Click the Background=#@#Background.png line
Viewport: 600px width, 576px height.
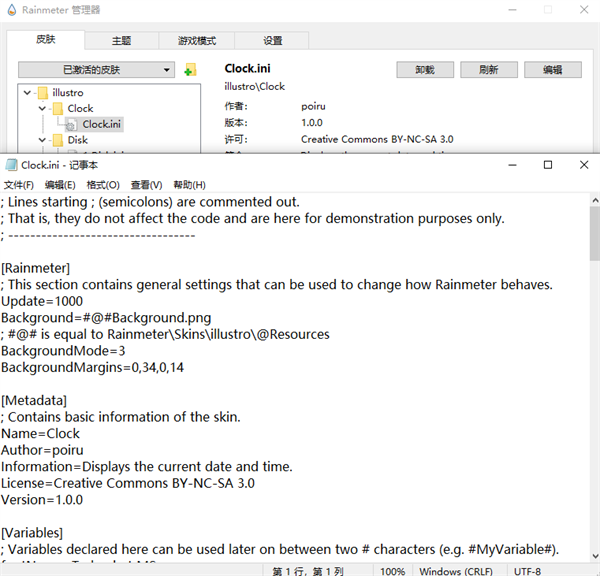[106, 318]
